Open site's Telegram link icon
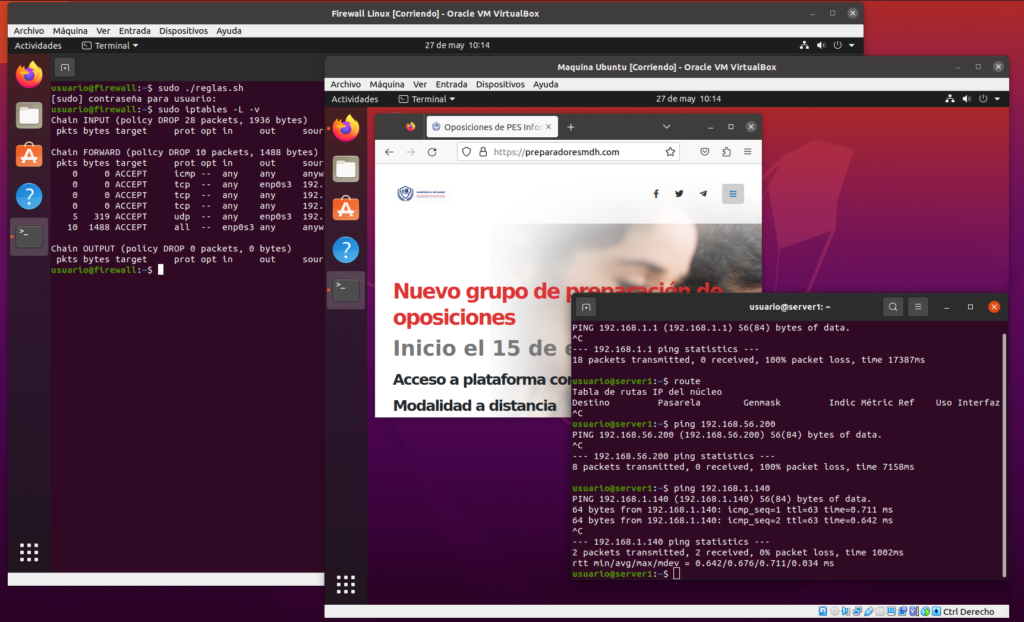 tap(703, 193)
